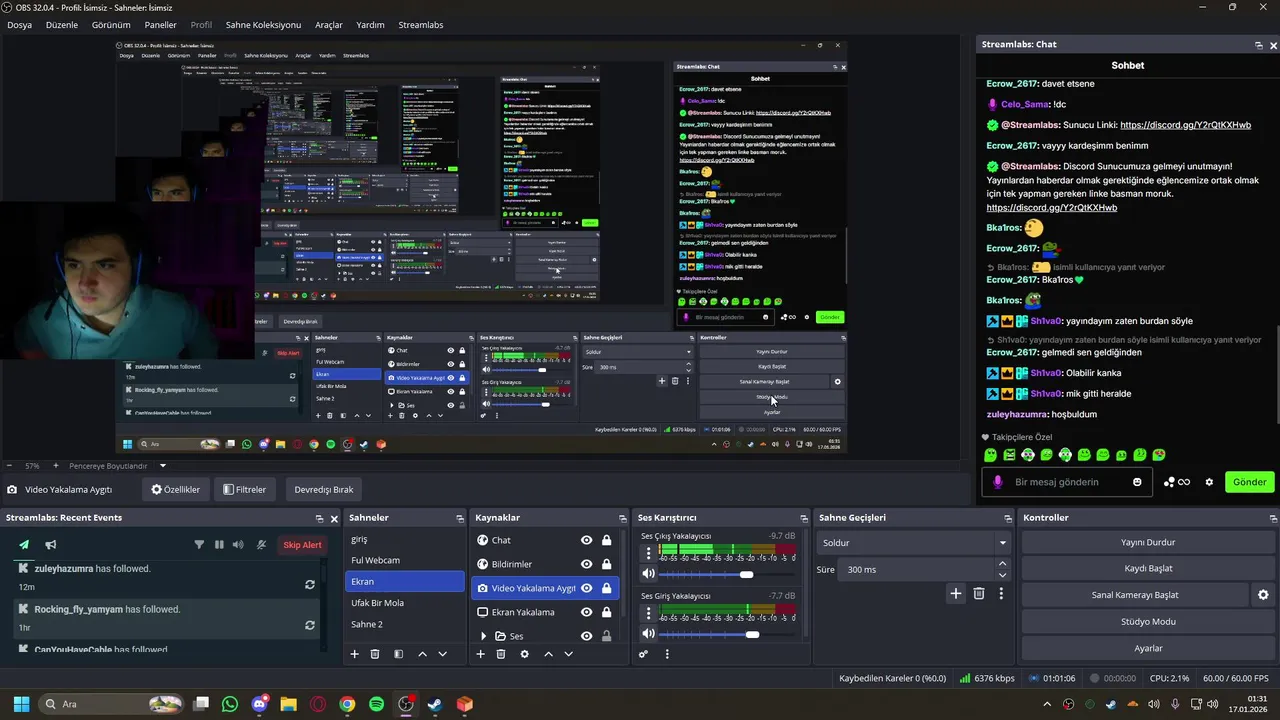Replay the zuleyhazumra follow alert

pyautogui.click(x=310, y=585)
